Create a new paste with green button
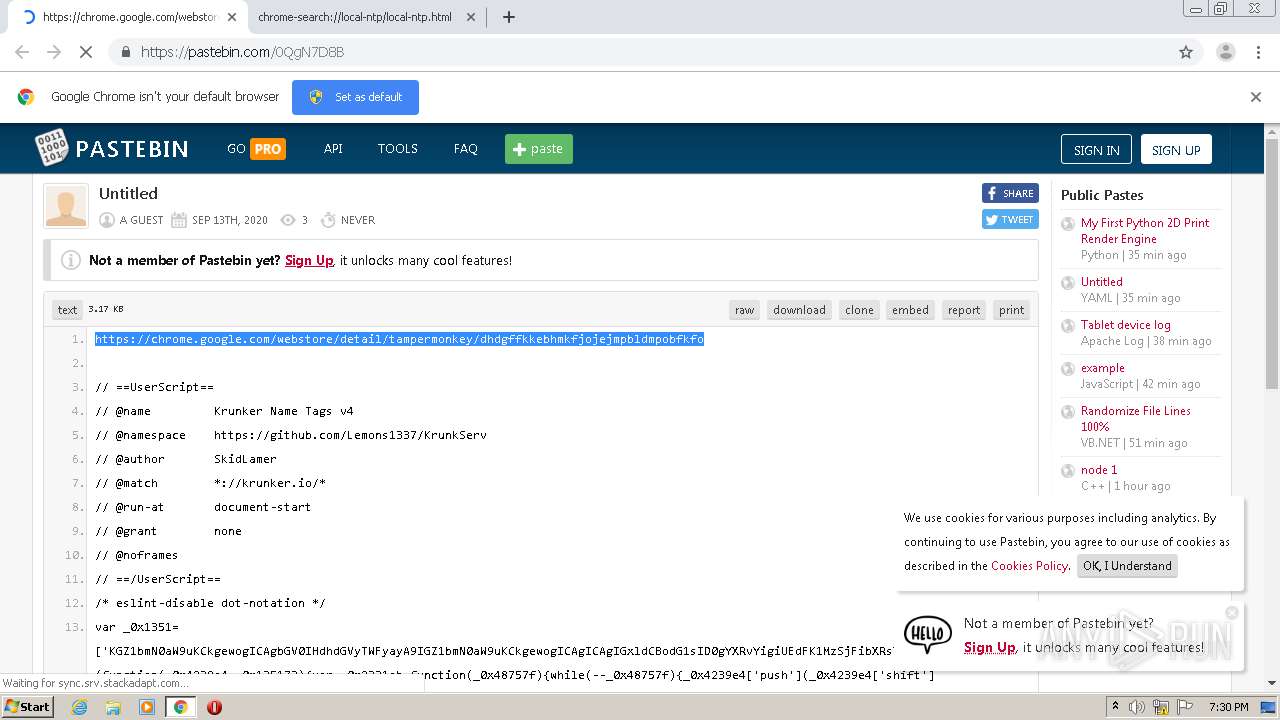Image resolution: width=1280 pixels, height=720 pixels. 538,149
